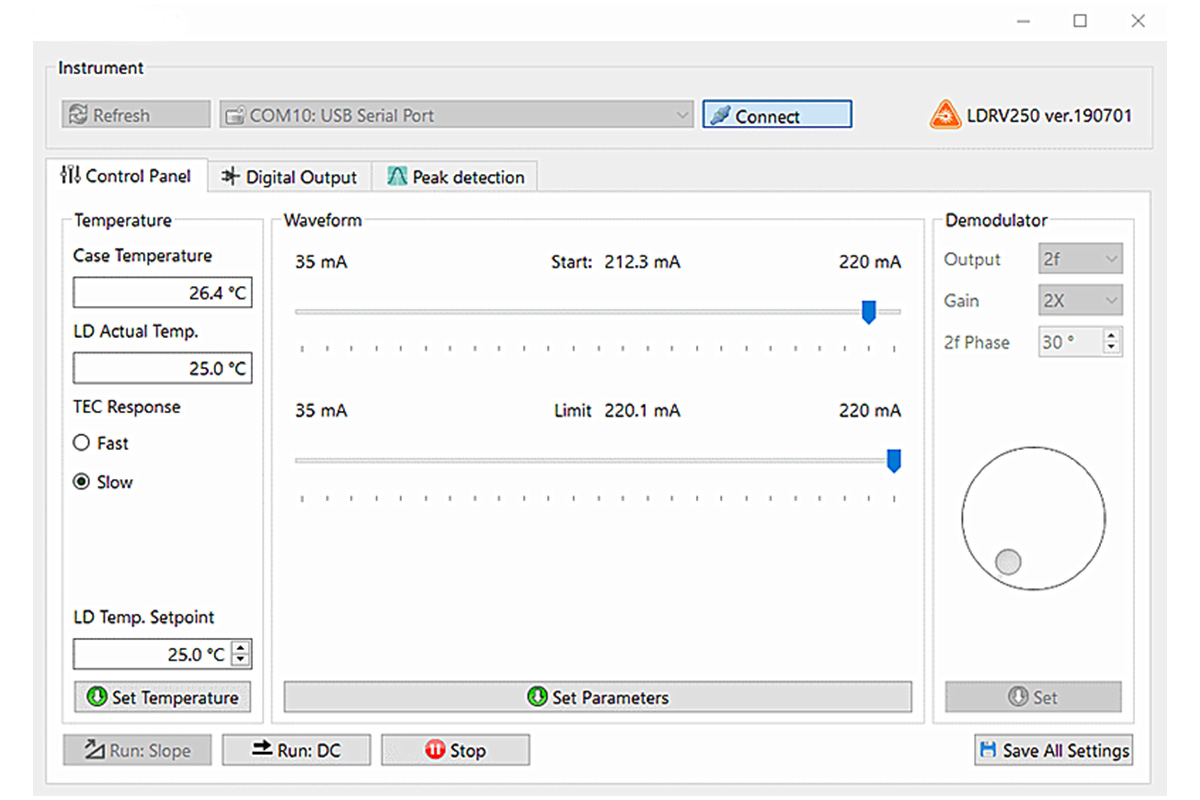The image size is (1200, 800).
Task: Increase the 2f Phase value with up arrow
Action: [1111, 336]
